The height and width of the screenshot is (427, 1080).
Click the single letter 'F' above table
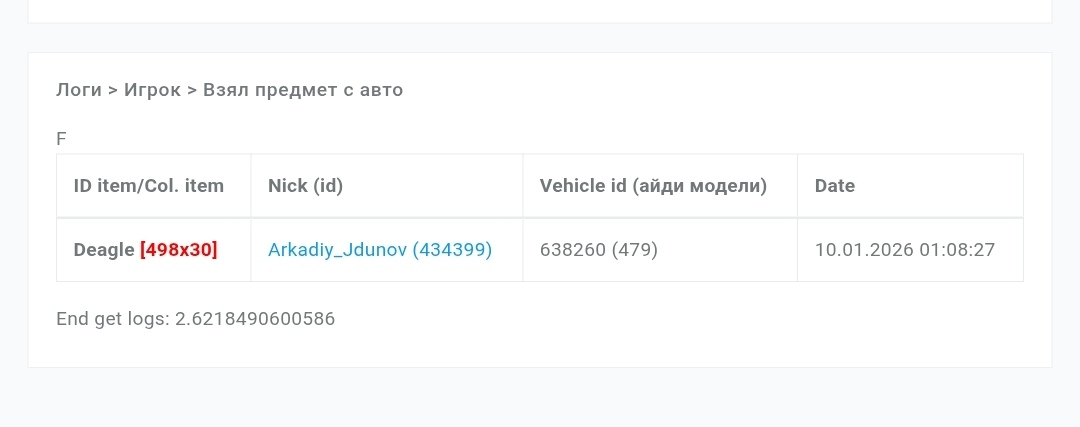point(61,139)
